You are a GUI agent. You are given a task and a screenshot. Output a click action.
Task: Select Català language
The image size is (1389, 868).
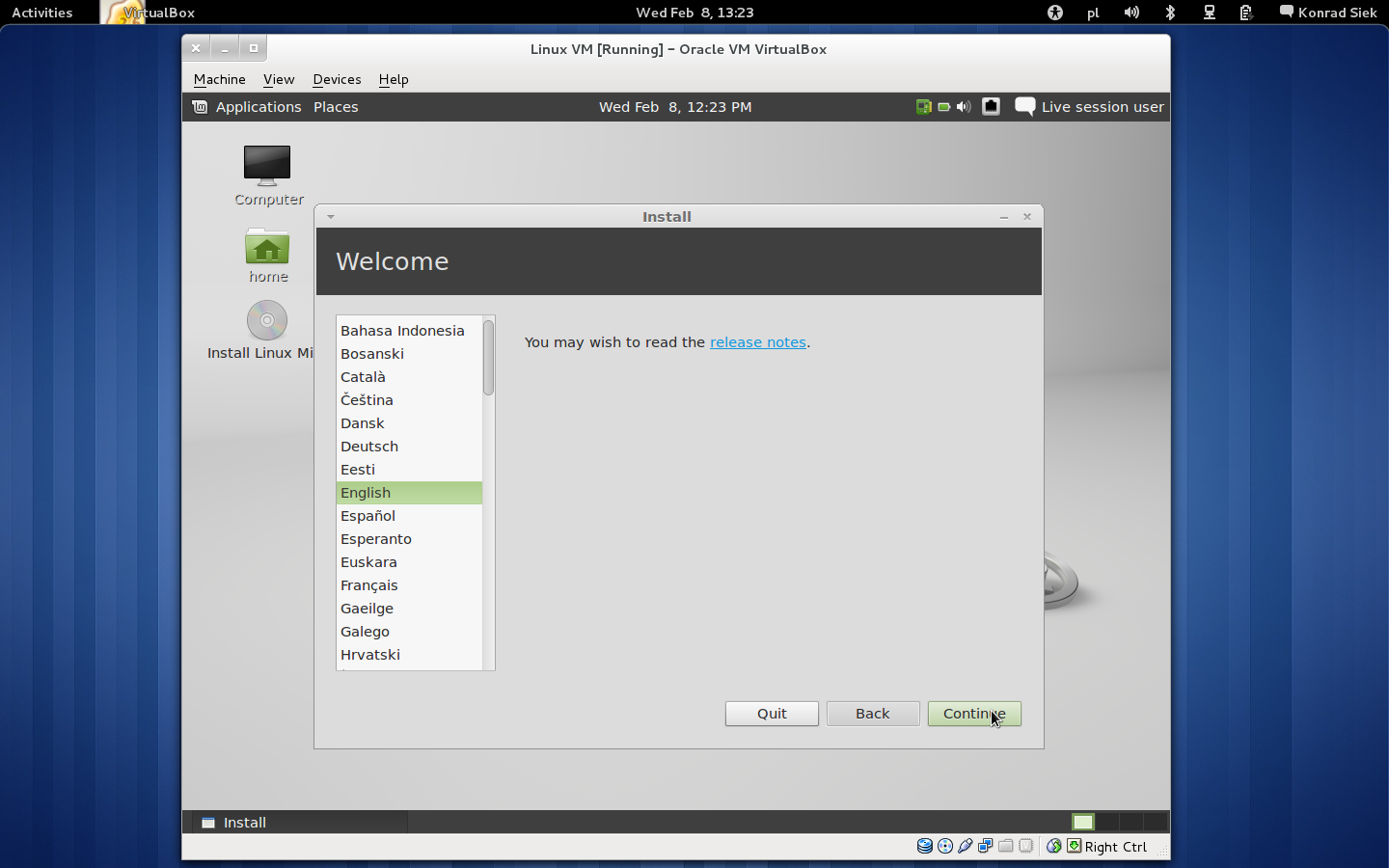pyautogui.click(x=409, y=377)
